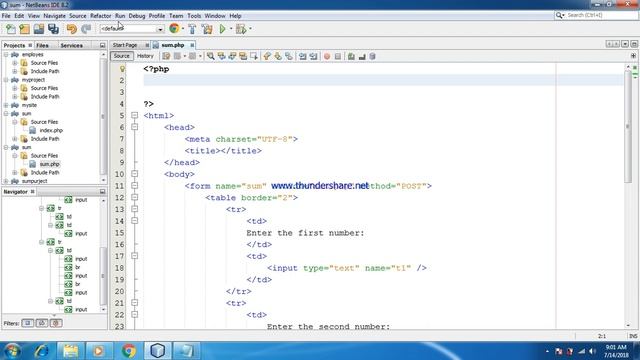640x360 pixels.
Task: Select sum.php in Projects tree
Action: 49,164
